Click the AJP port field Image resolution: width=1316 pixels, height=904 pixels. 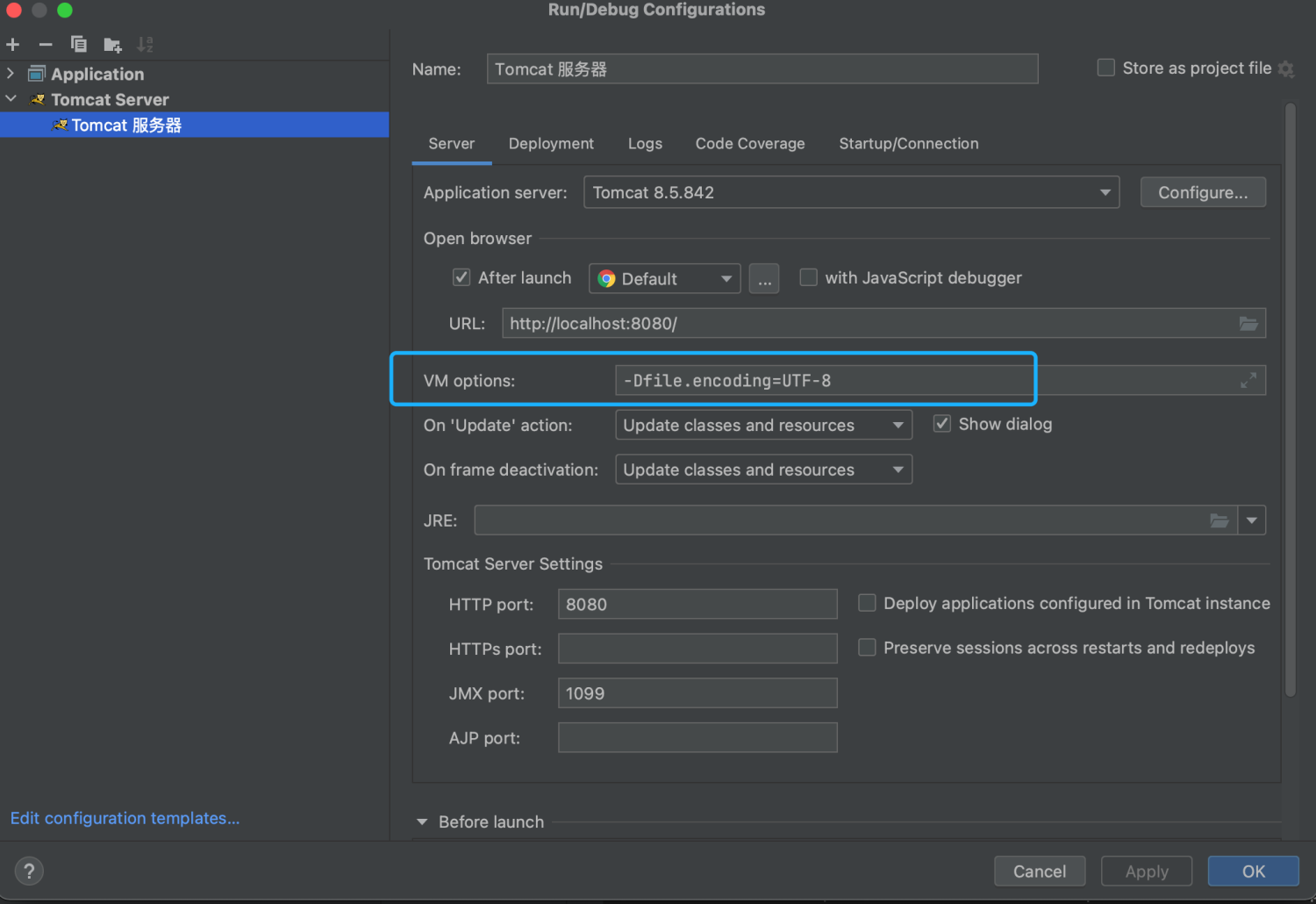(697, 738)
